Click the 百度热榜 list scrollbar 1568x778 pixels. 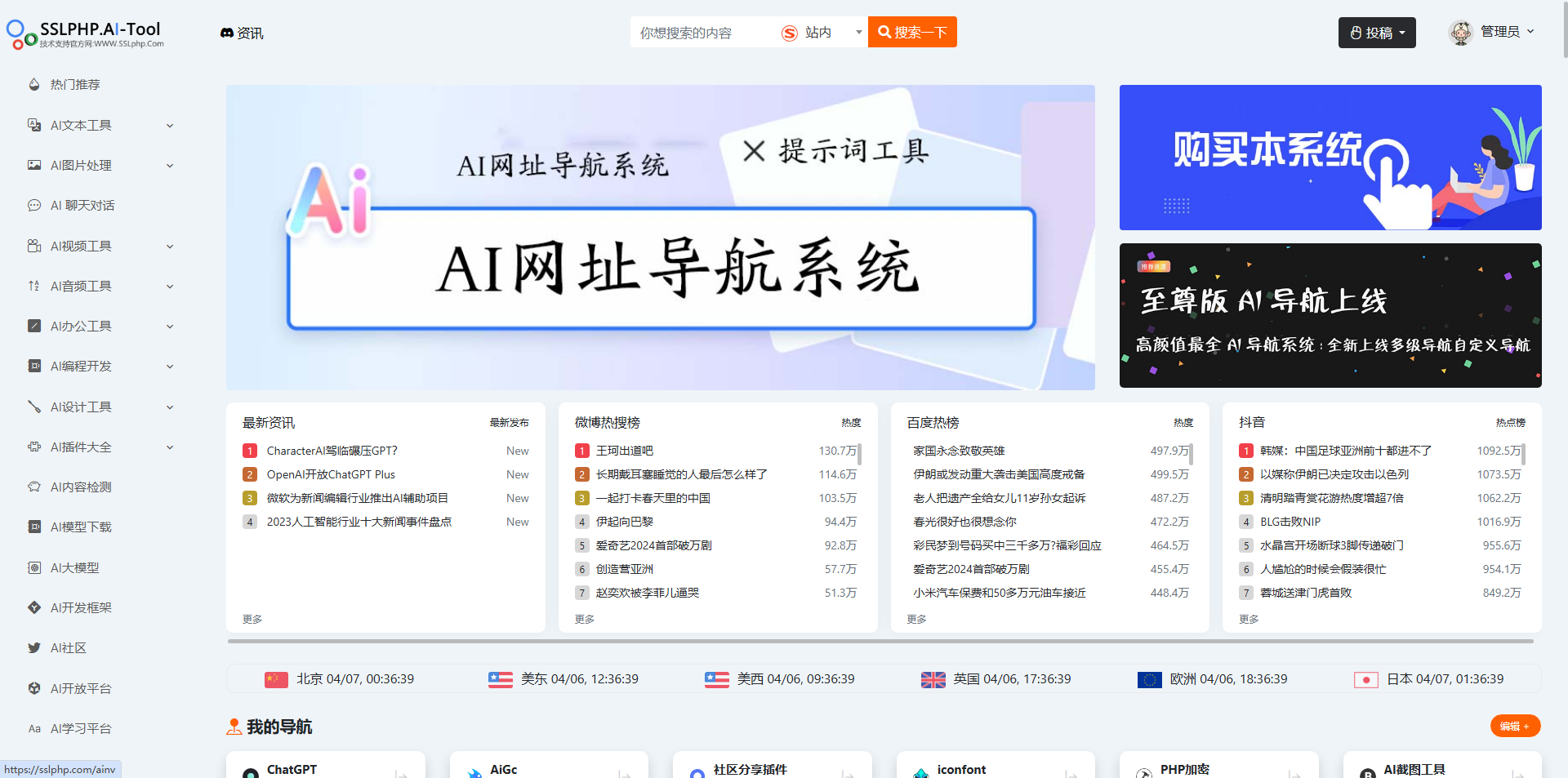(x=1192, y=454)
